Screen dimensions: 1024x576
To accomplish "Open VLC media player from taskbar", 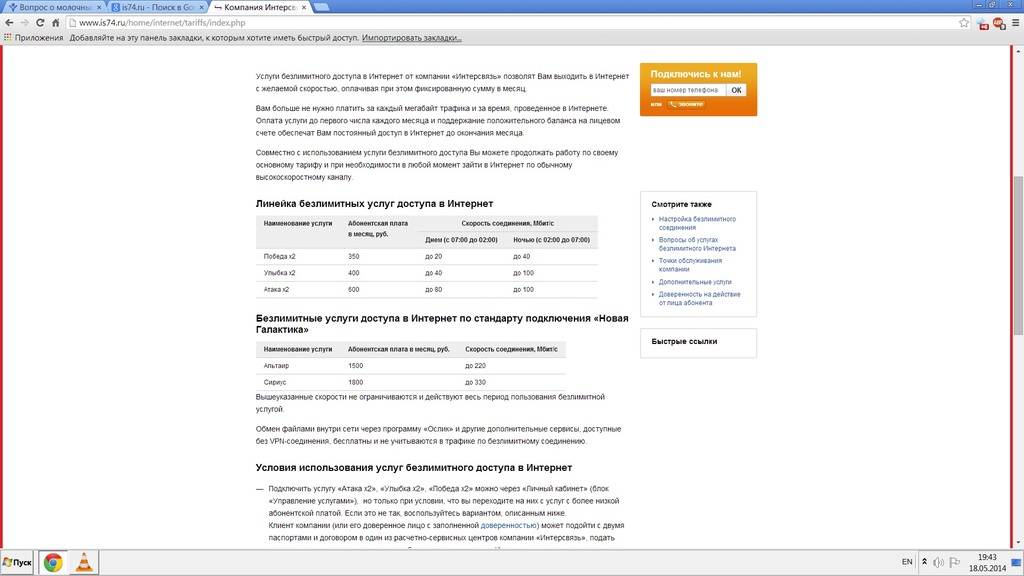I will (x=84, y=562).
